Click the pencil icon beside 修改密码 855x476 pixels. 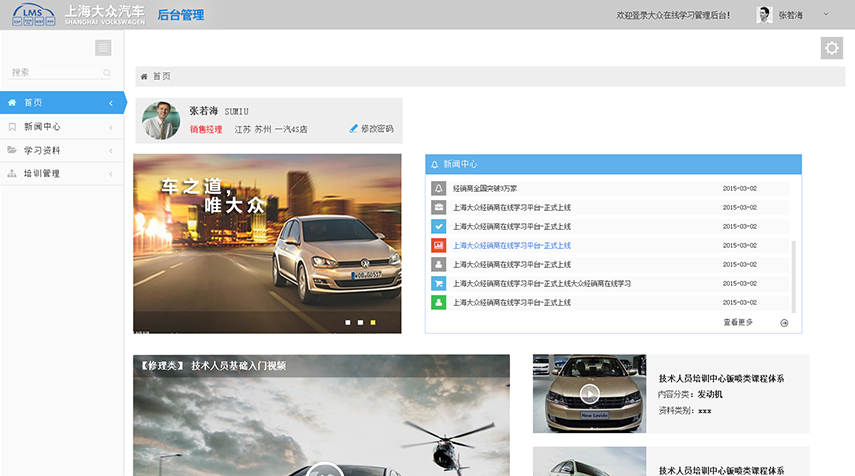pyautogui.click(x=353, y=129)
